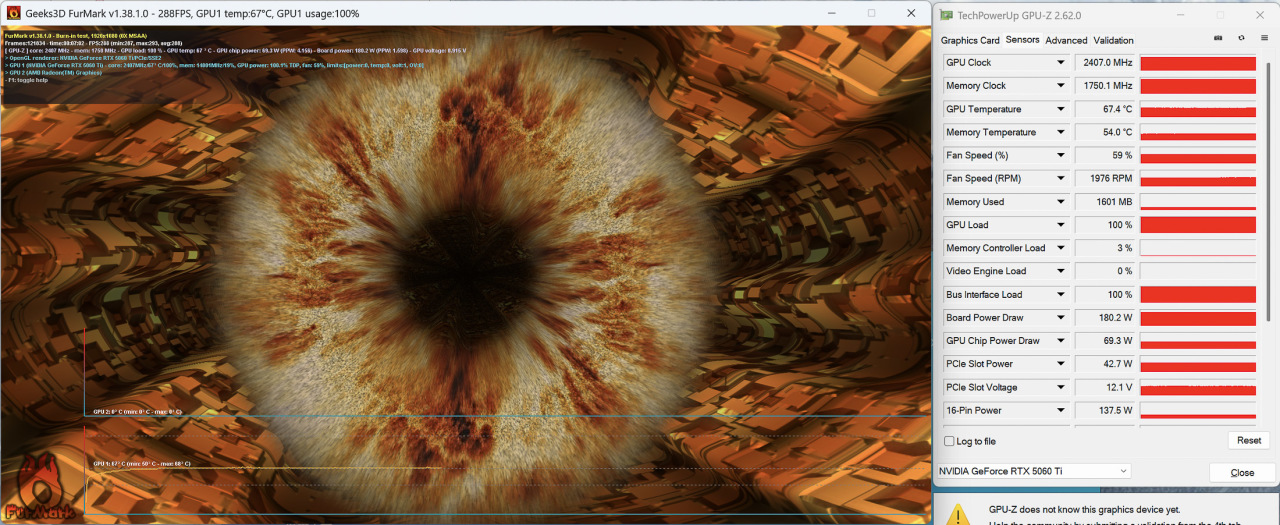Switch to the Graphics Card tab
This screenshot has width=1280, height=525.
point(970,40)
